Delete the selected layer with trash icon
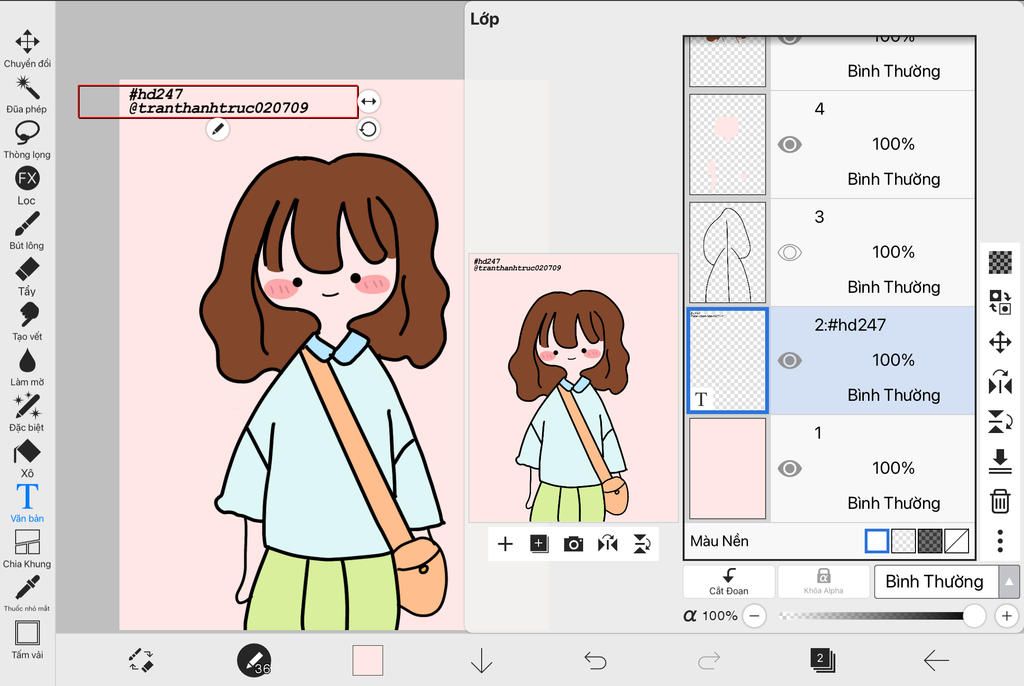 pos(1000,501)
